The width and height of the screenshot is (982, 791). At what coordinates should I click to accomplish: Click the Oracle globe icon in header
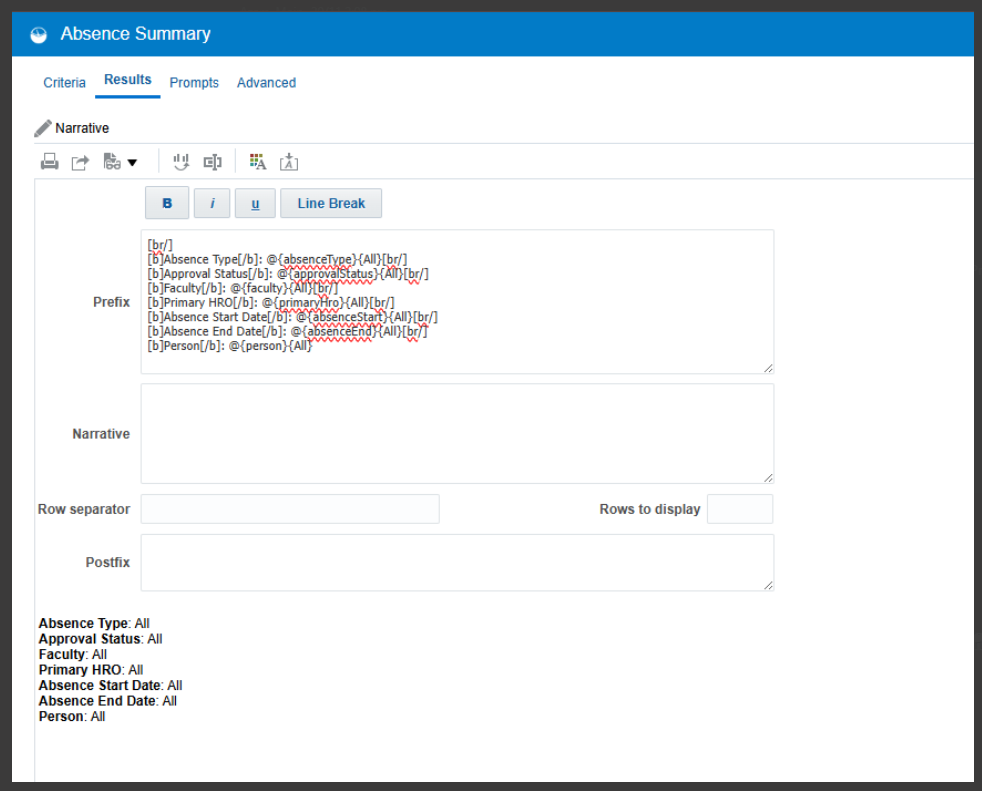coord(38,33)
